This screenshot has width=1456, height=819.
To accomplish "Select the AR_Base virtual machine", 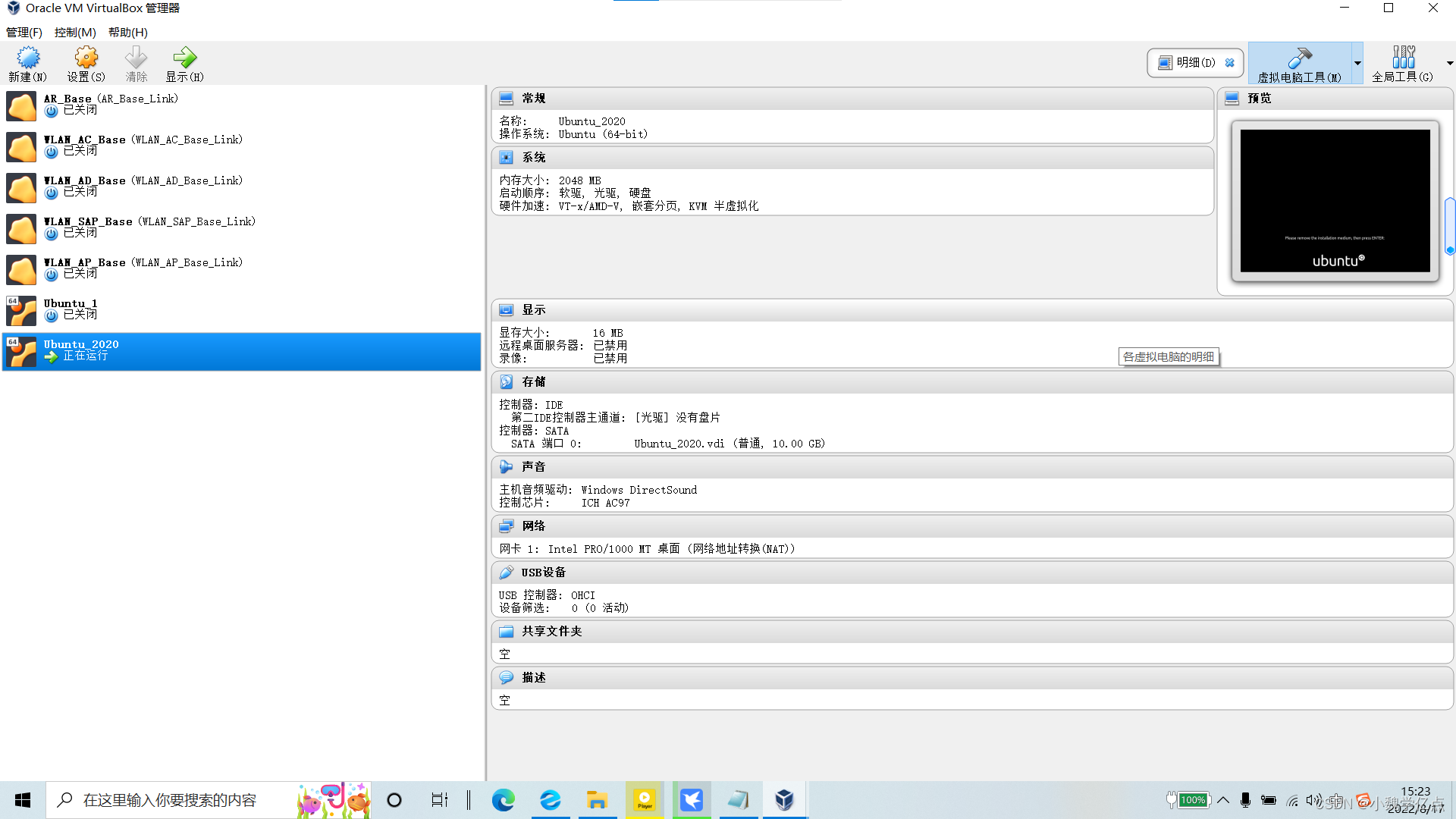I will click(x=242, y=105).
